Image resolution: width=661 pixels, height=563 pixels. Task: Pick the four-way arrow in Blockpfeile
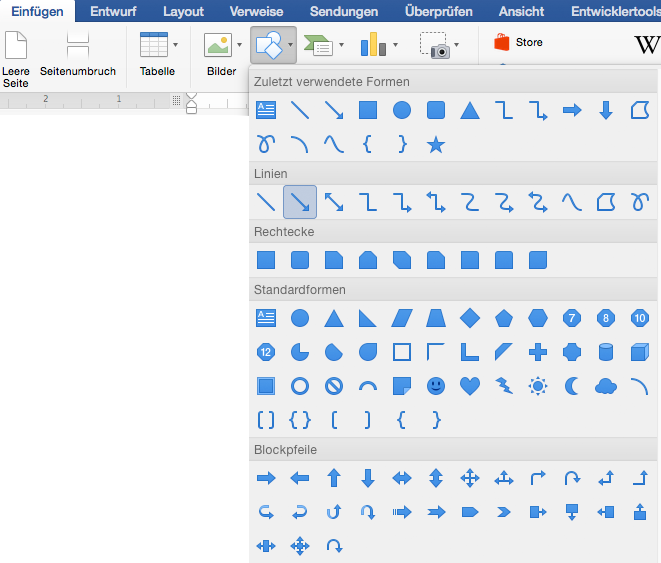pos(470,478)
